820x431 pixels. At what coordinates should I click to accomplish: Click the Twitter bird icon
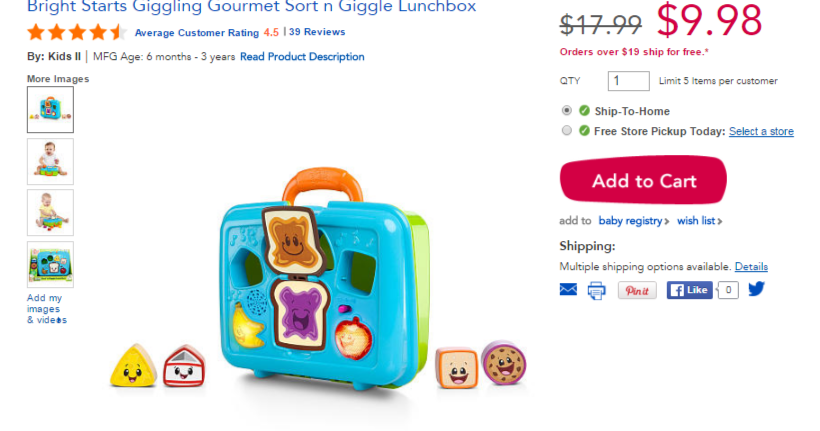(756, 289)
